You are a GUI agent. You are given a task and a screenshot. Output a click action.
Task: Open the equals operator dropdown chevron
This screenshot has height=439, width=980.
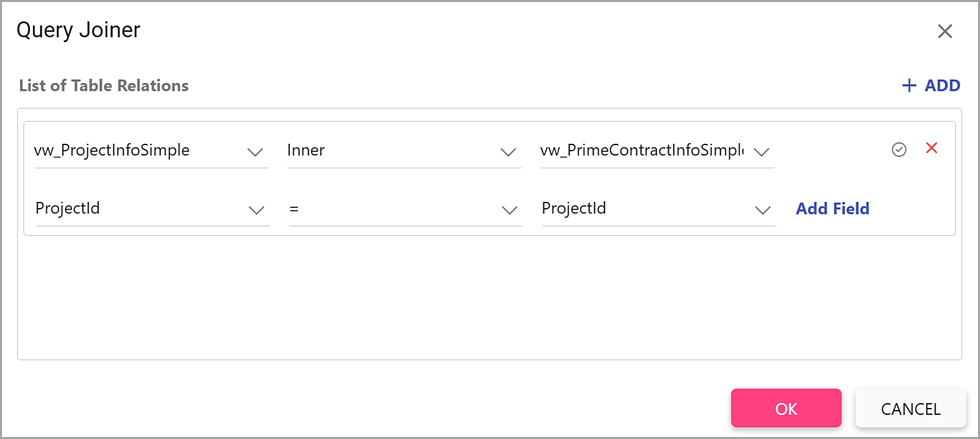point(509,210)
